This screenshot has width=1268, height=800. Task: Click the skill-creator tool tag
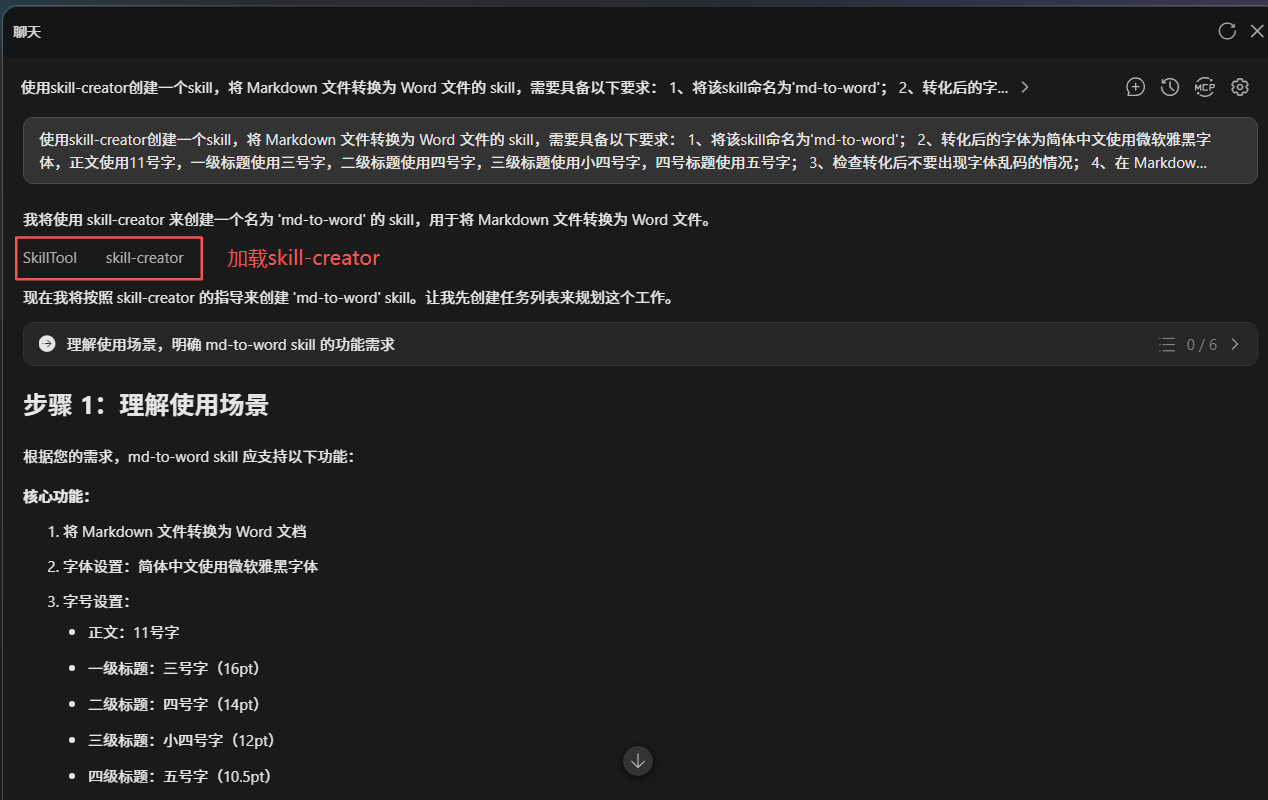tap(145, 258)
